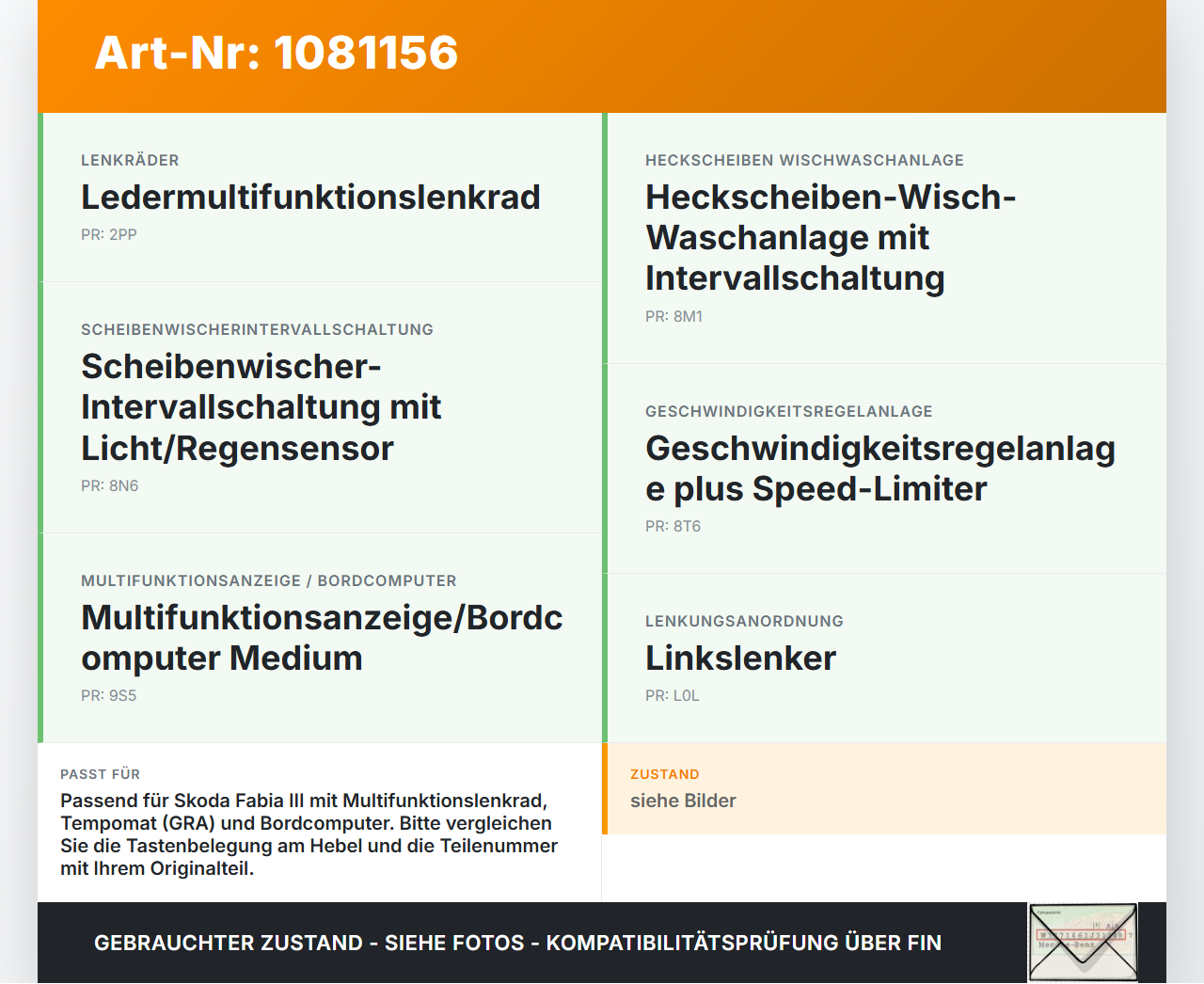Click the 'ZUSTAND' label
The image size is (1204, 984).
point(665,775)
